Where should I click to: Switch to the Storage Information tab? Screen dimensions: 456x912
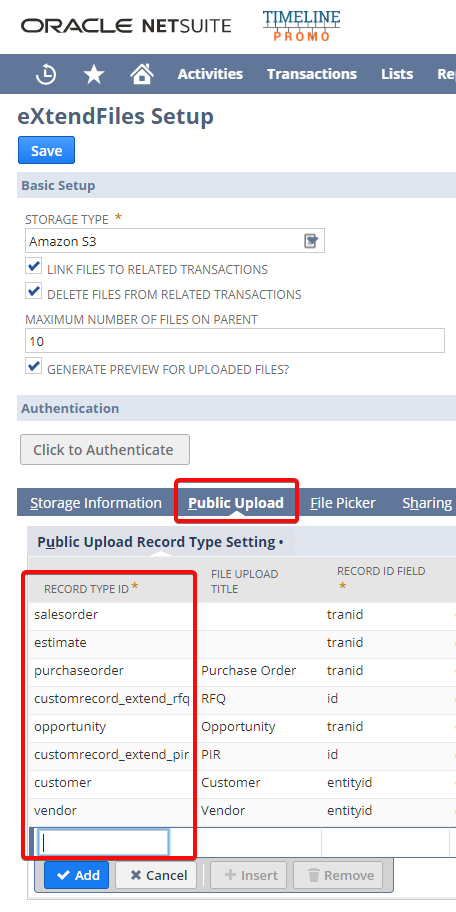(x=96, y=503)
